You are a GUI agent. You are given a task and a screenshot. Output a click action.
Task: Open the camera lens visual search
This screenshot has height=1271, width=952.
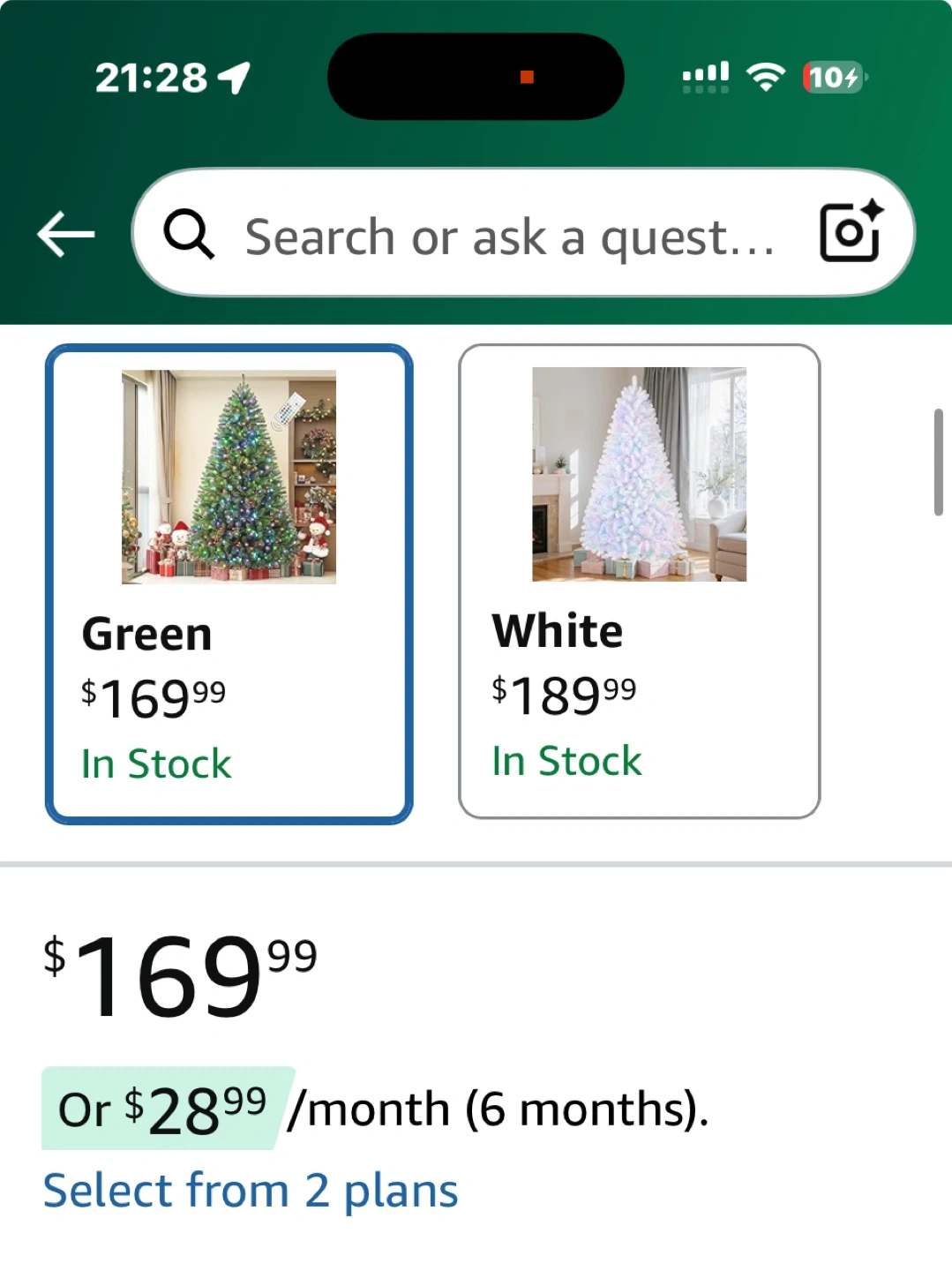click(851, 232)
